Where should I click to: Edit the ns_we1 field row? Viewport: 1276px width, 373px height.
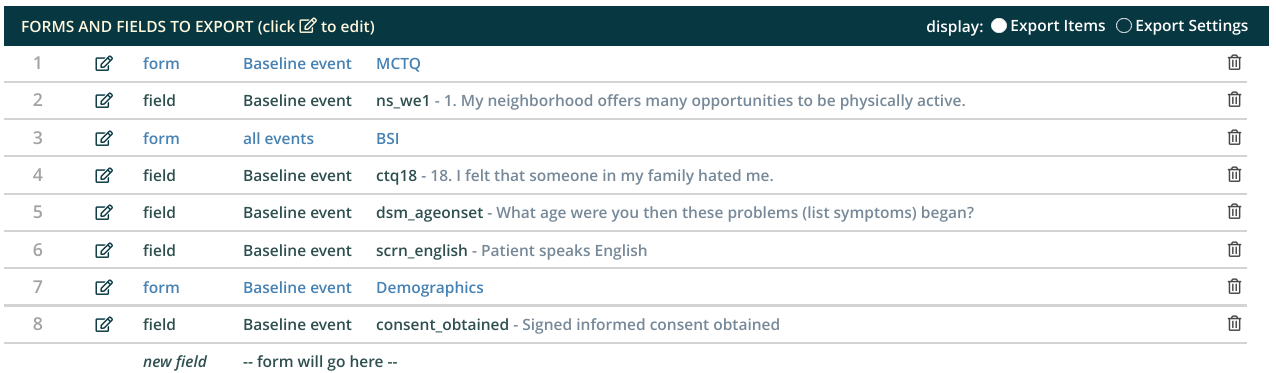(103, 100)
